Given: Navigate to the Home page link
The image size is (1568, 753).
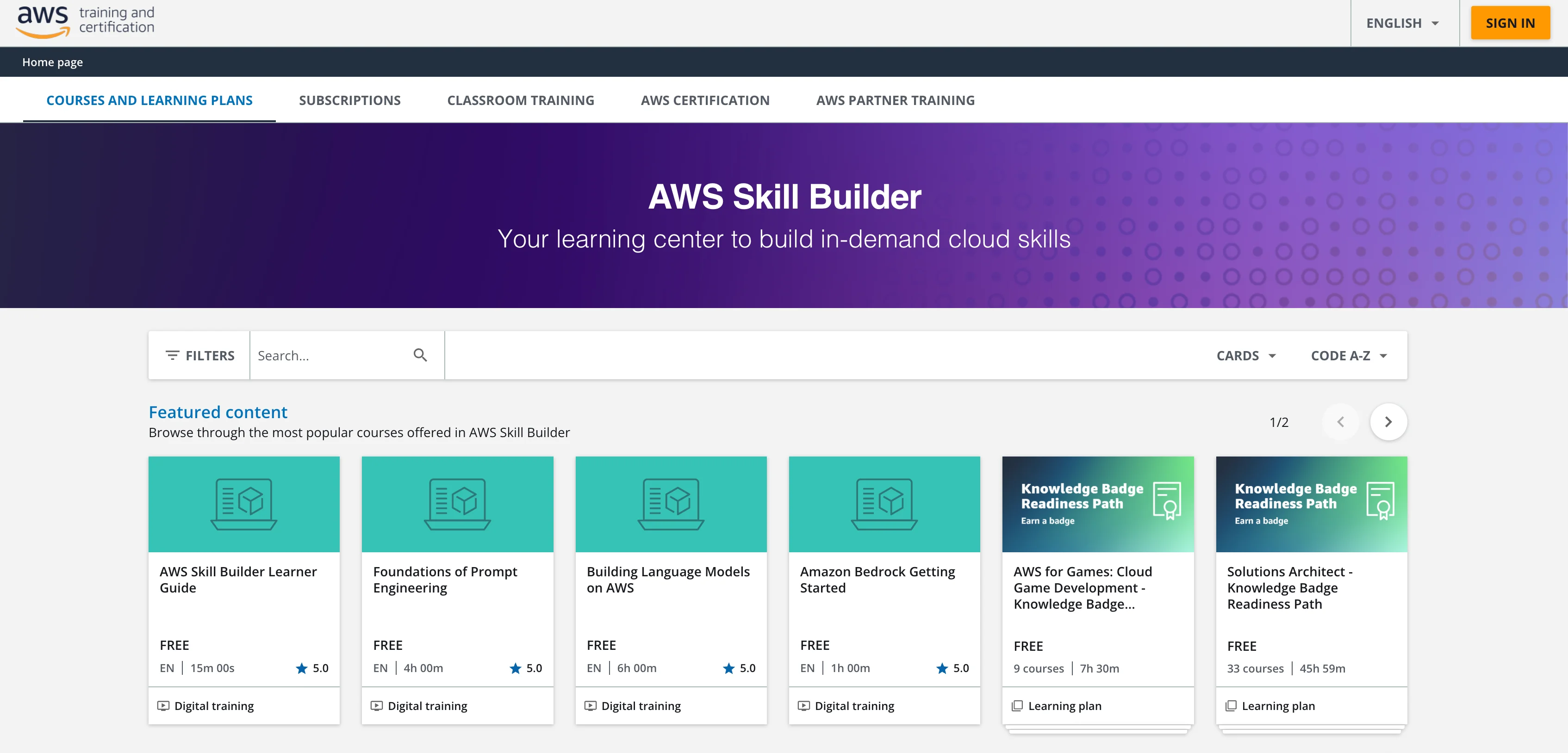Looking at the screenshot, I should tap(52, 62).
